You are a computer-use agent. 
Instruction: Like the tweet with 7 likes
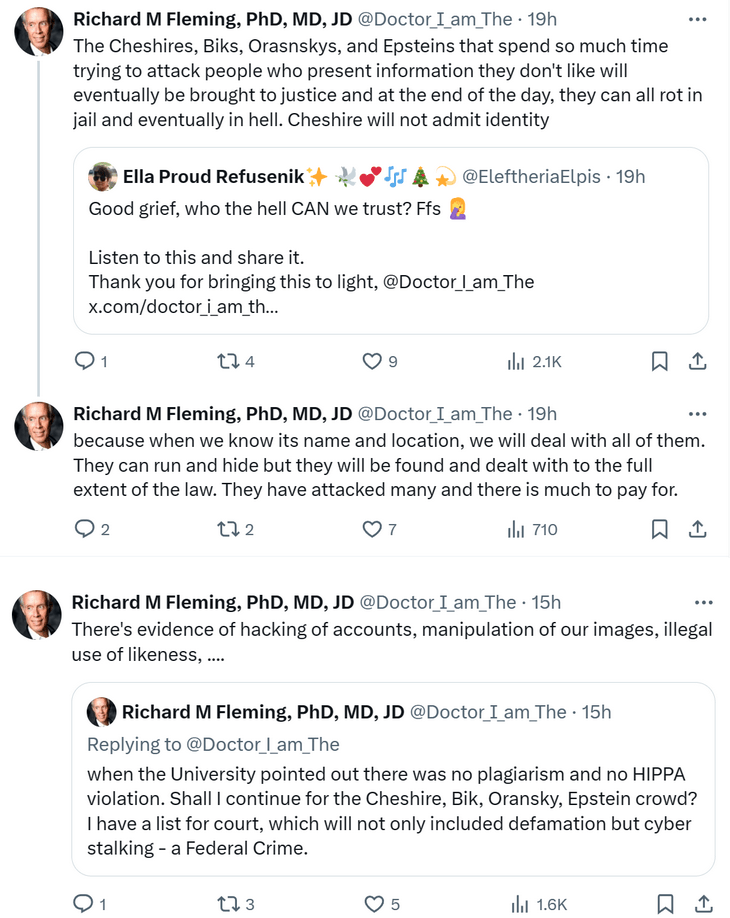point(372,529)
